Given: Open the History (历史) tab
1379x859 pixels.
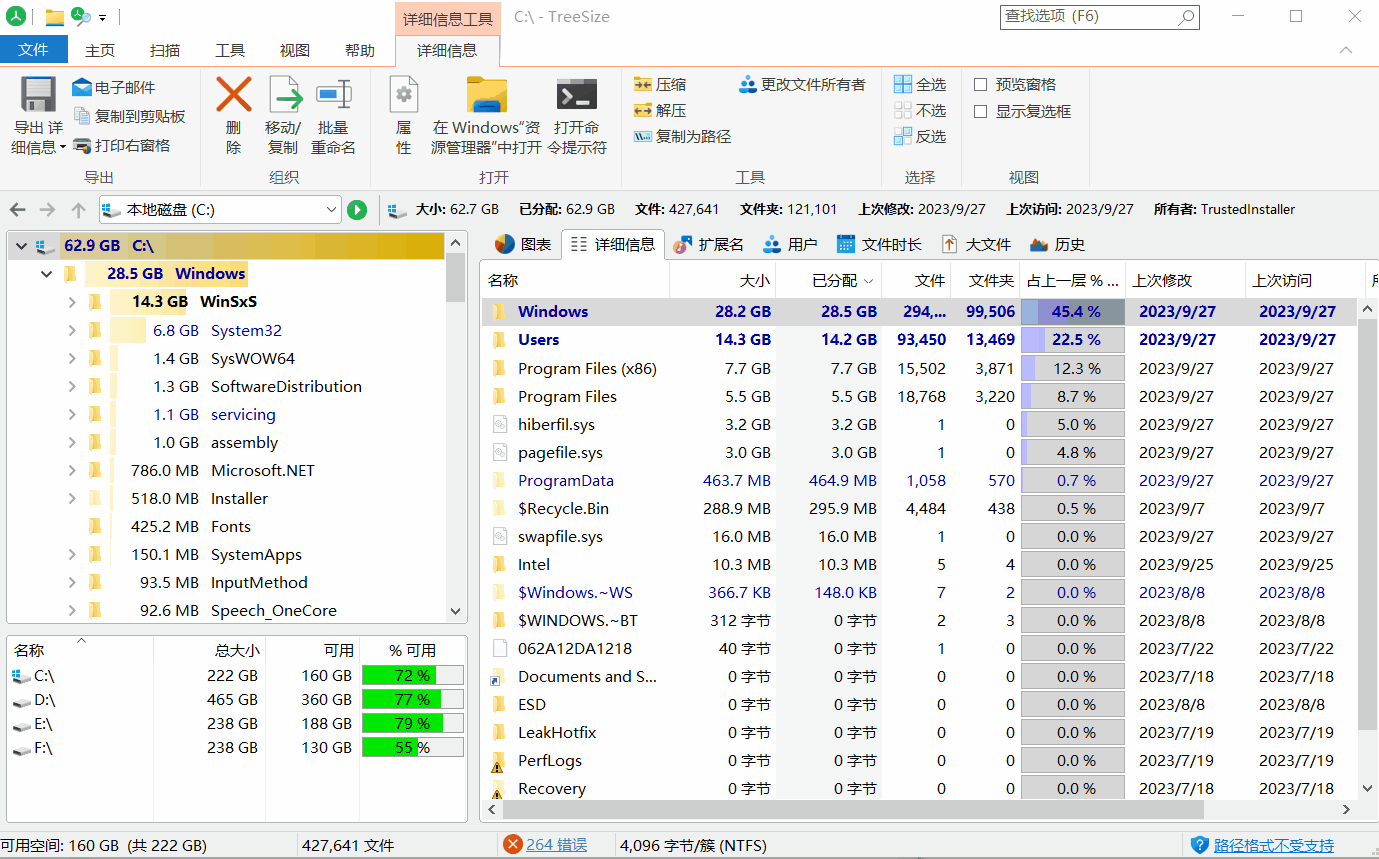Looking at the screenshot, I should (1057, 244).
